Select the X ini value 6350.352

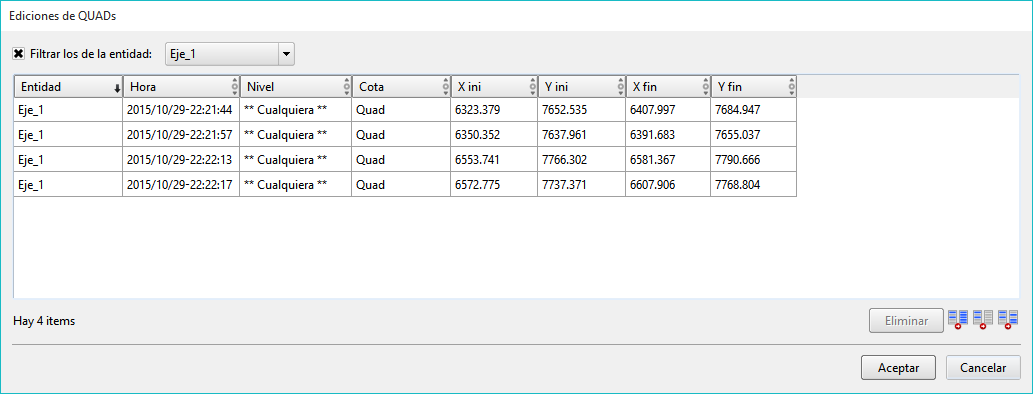coord(494,135)
